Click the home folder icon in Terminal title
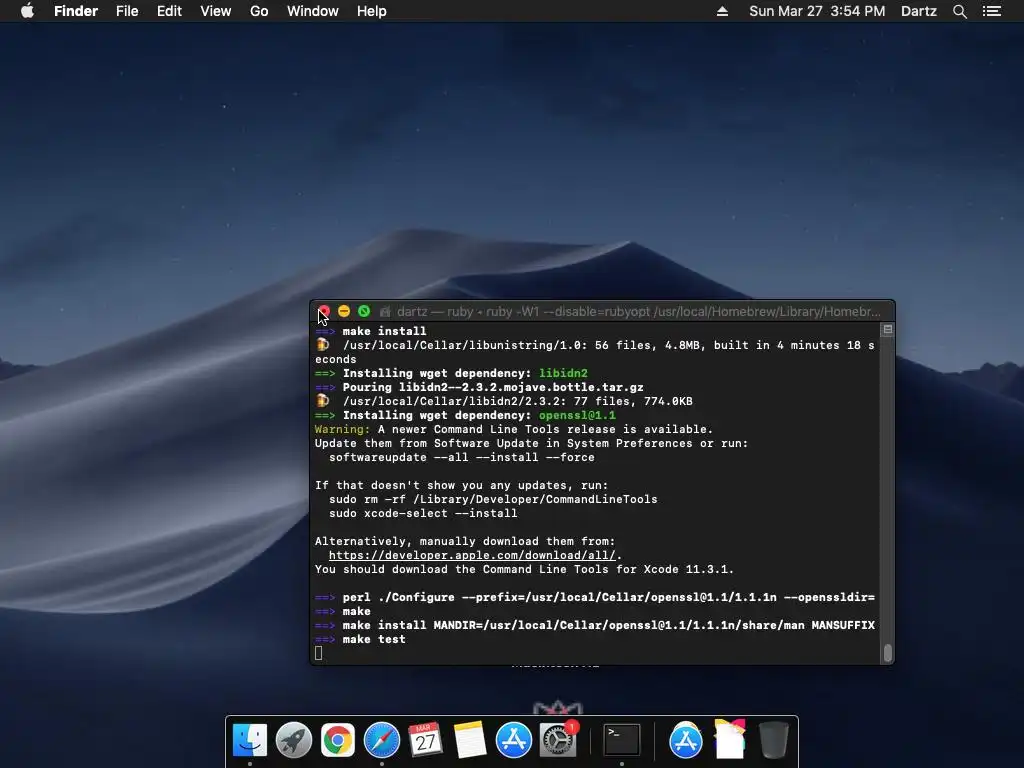 [385, 312]
